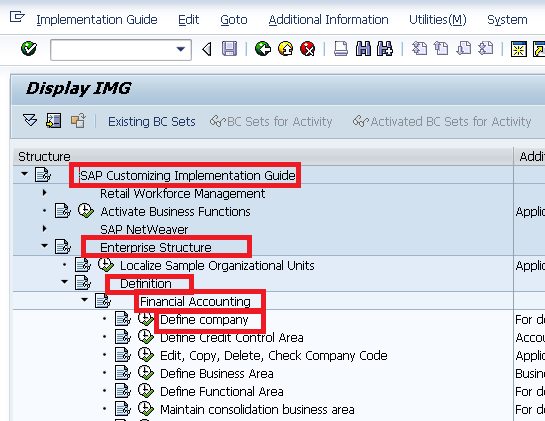Open the Additional Information menu

point(328,20)
